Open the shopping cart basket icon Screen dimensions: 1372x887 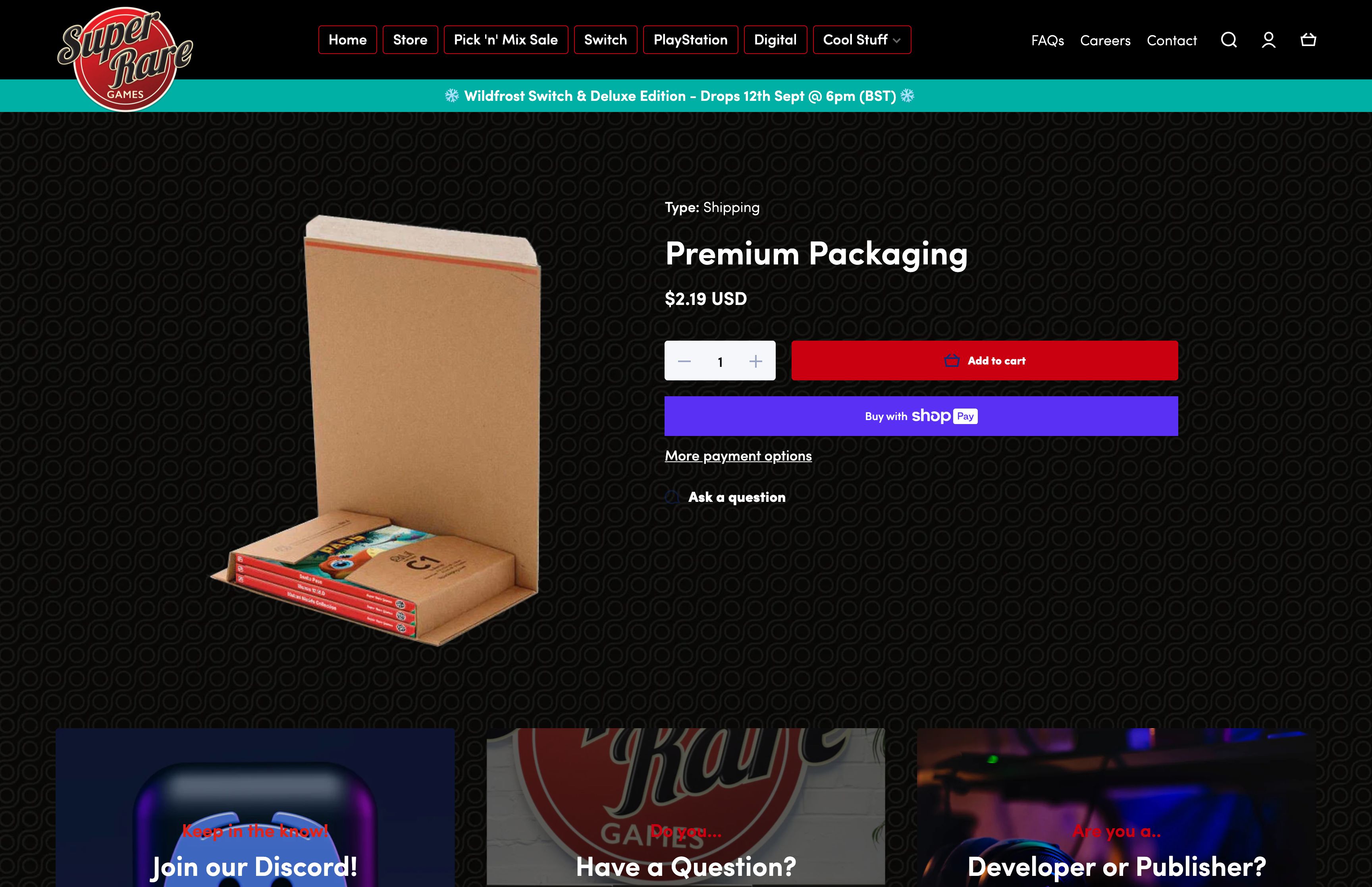pos(1308,40)
